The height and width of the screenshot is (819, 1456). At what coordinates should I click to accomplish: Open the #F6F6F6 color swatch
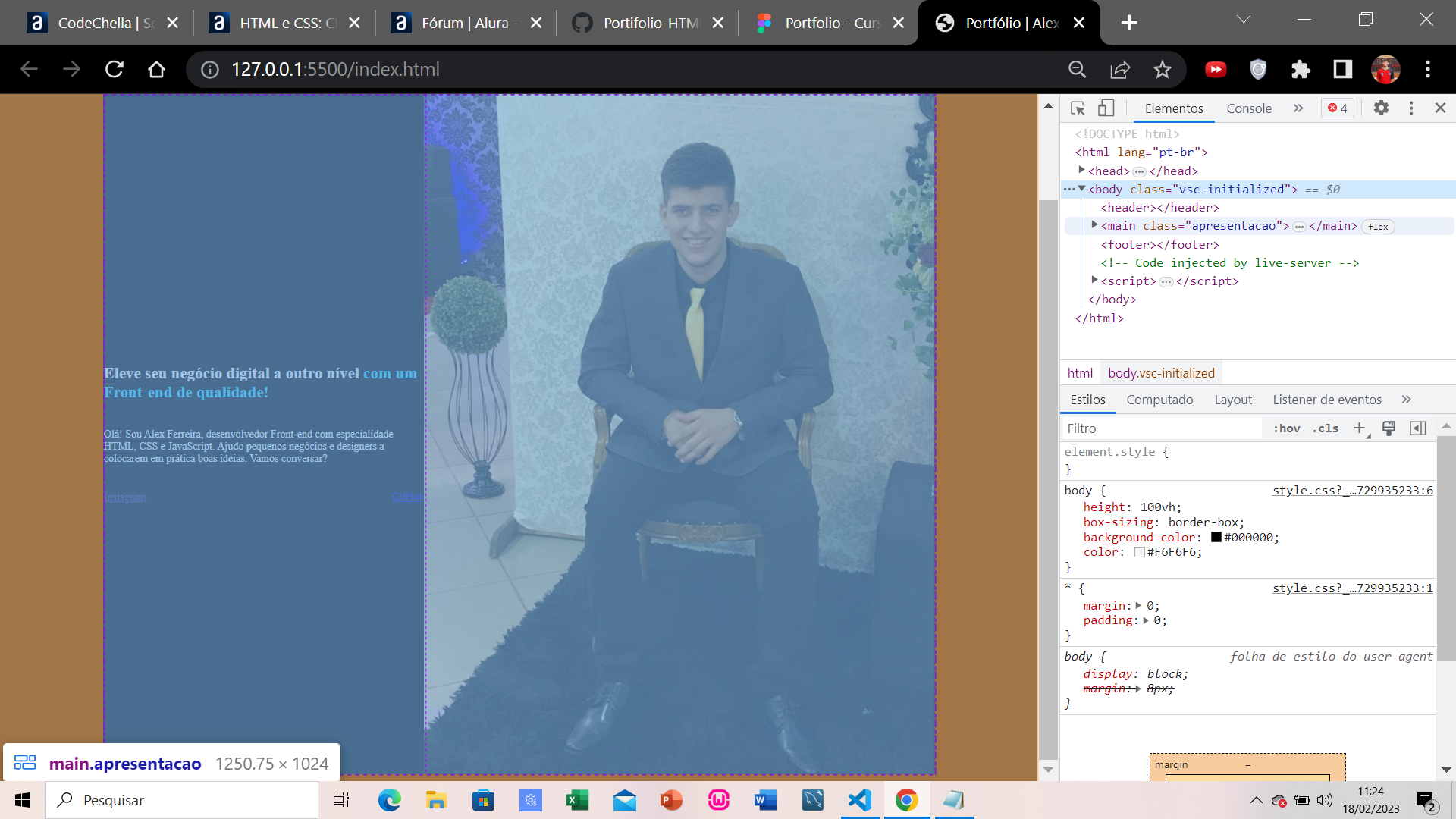[1139, 552]
